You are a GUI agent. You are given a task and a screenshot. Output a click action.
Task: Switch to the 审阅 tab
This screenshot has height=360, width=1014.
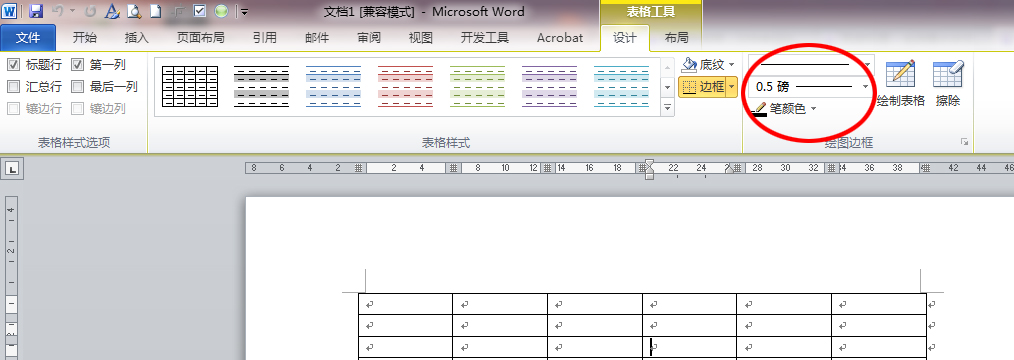[369, 38]
